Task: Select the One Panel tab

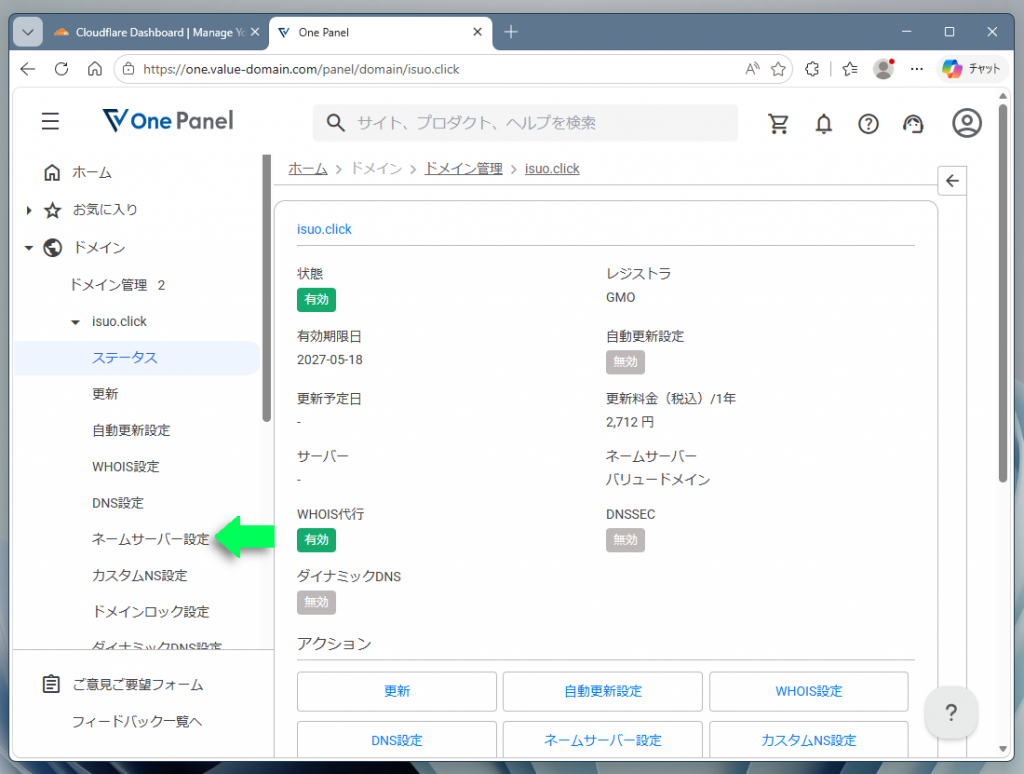Action: 381,32
